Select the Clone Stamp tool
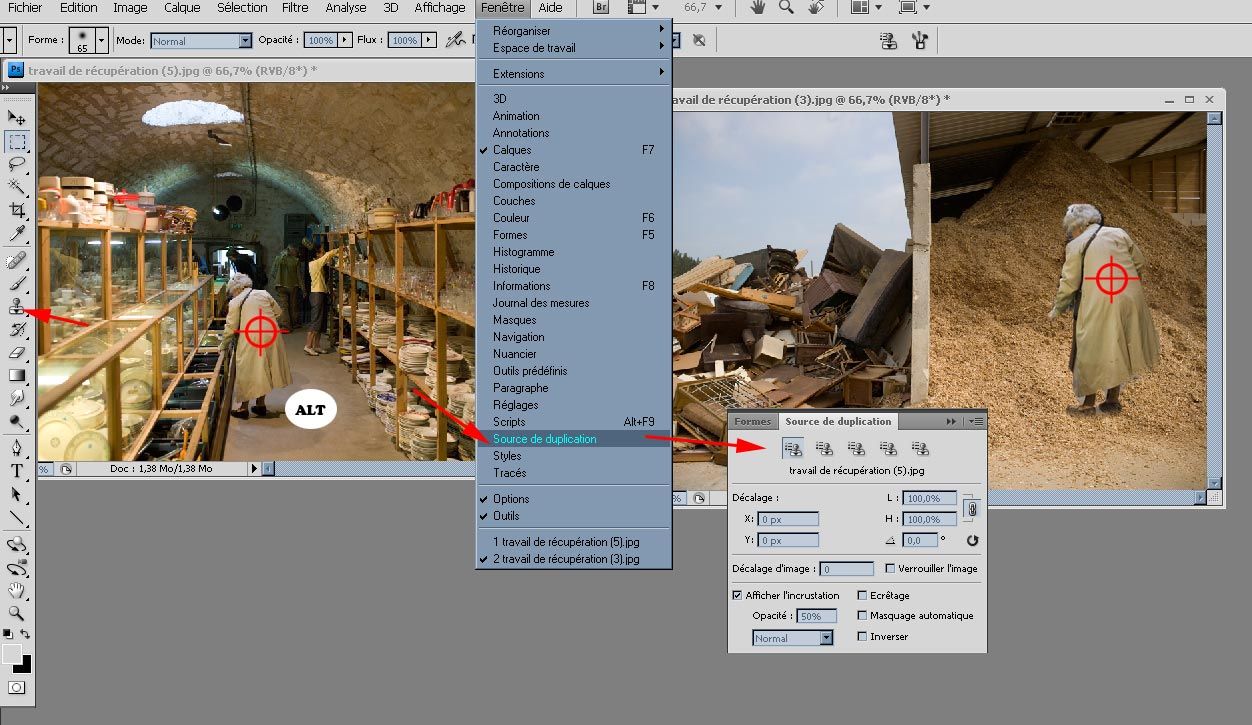The height and width of the screenshot is (725, 1252). click(17, 306)
